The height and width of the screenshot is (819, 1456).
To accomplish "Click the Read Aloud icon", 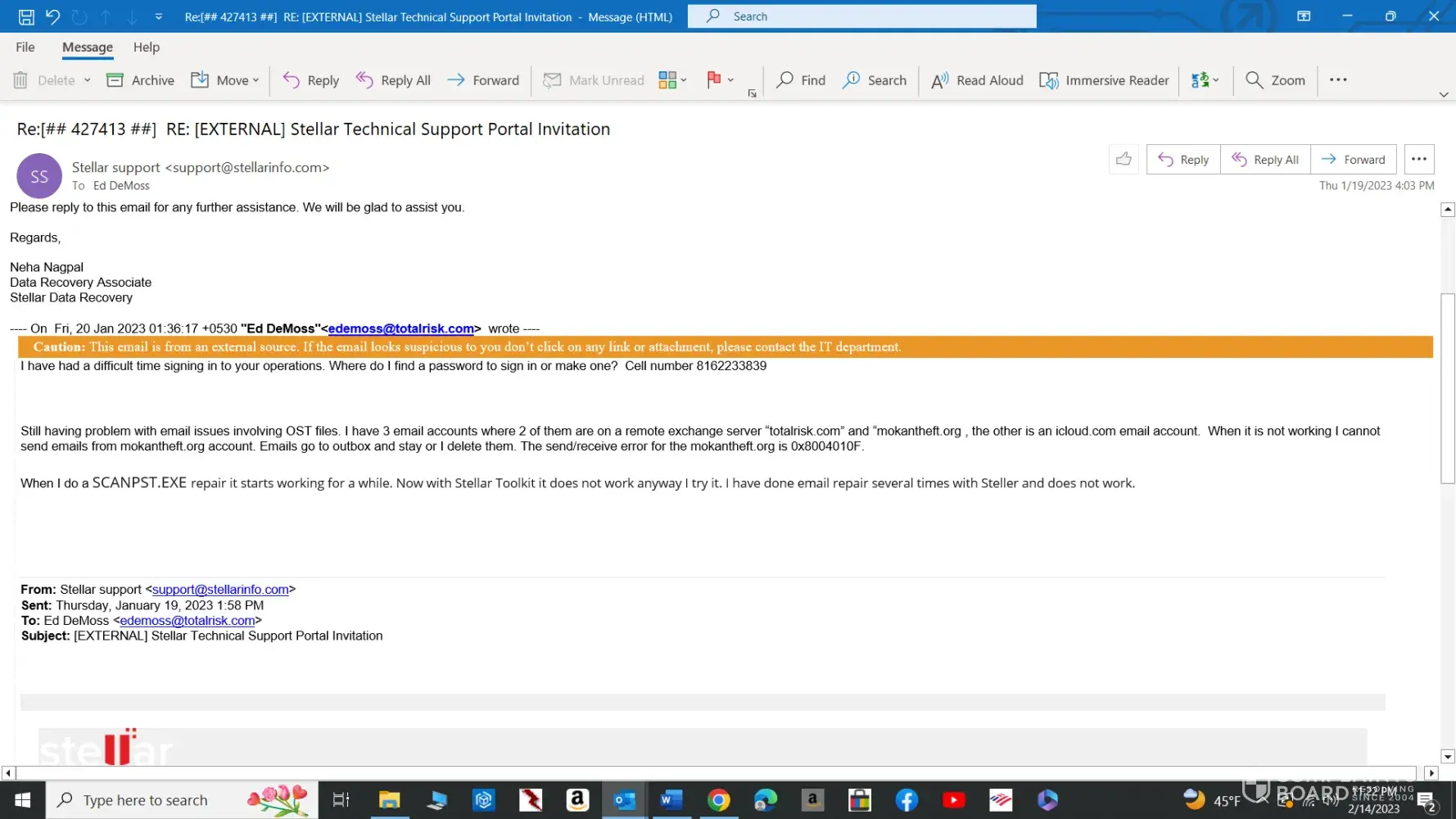I will pyautogui.click(x=939, y=80).
